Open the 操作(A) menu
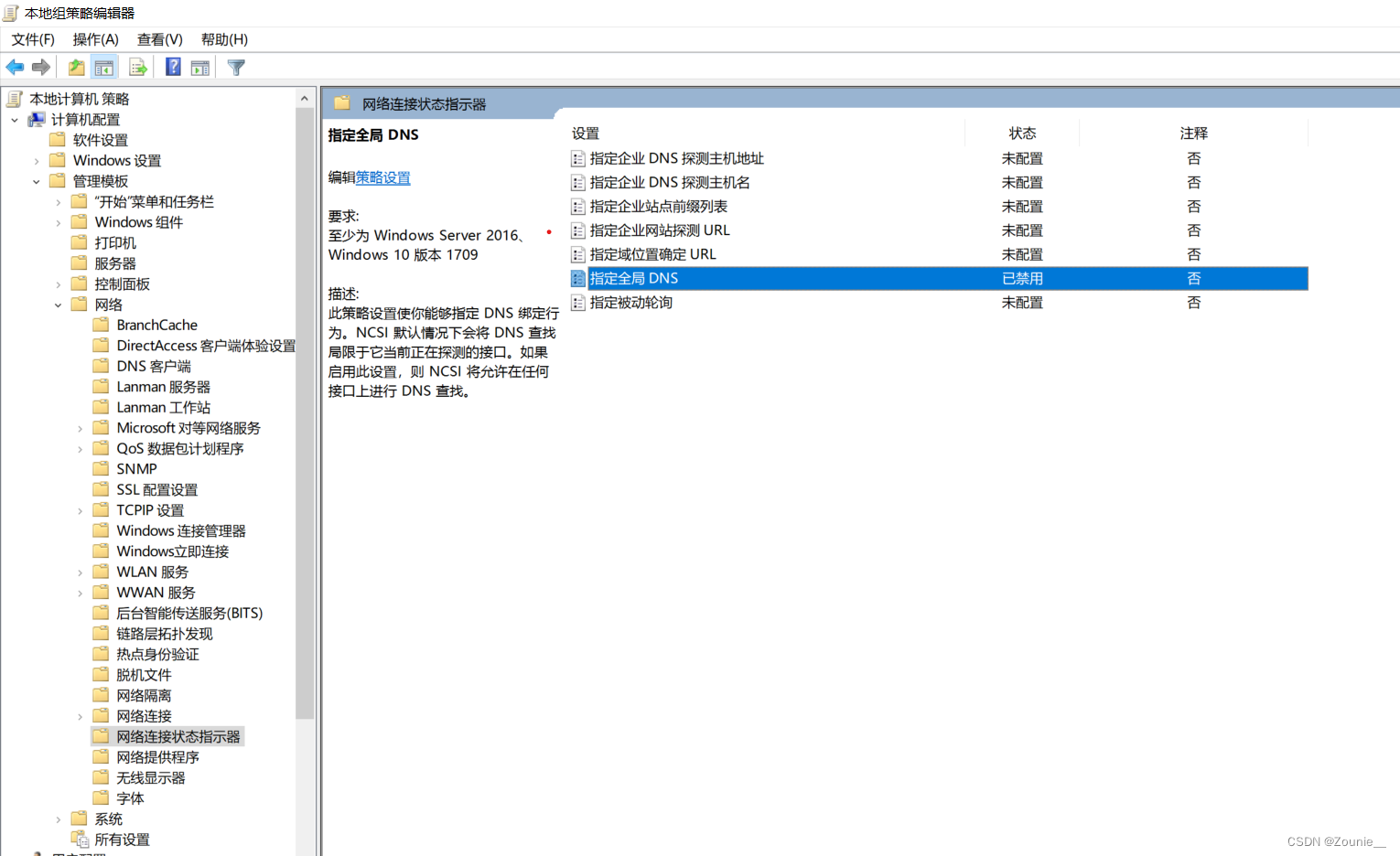Viewport: 1400px width, 856px height. [96, 39]
